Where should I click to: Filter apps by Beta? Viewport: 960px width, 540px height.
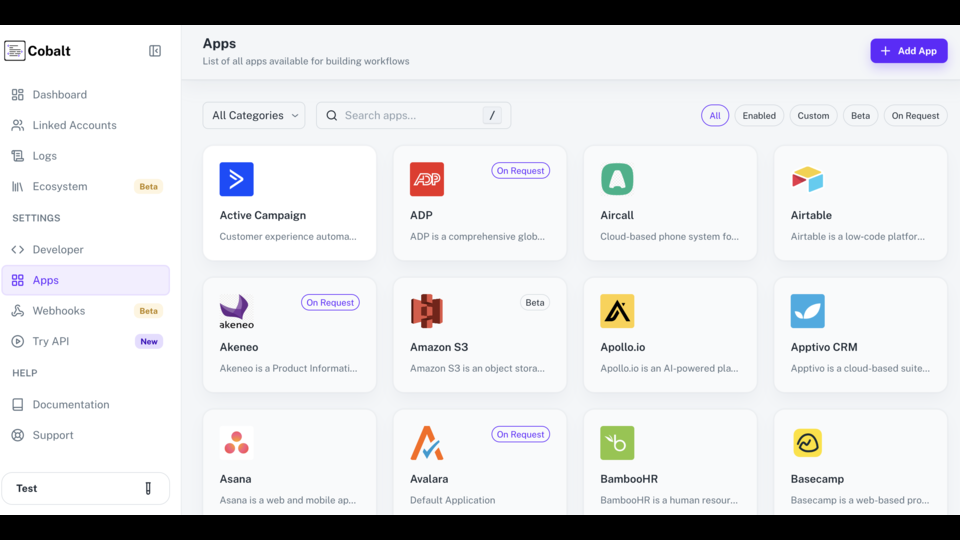click(x=860, y=115)
